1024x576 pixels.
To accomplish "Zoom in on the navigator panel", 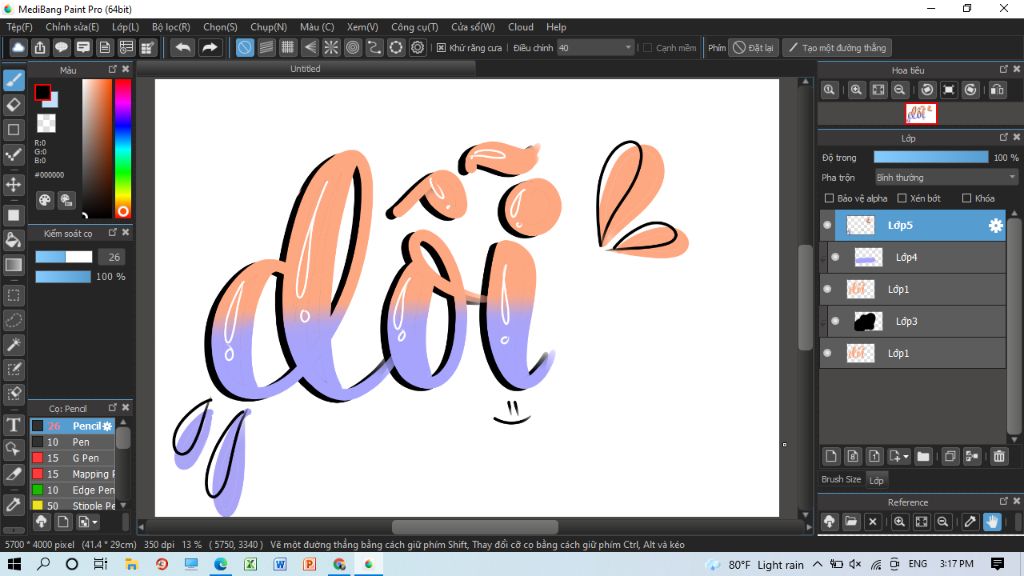I will pos(856,90).
